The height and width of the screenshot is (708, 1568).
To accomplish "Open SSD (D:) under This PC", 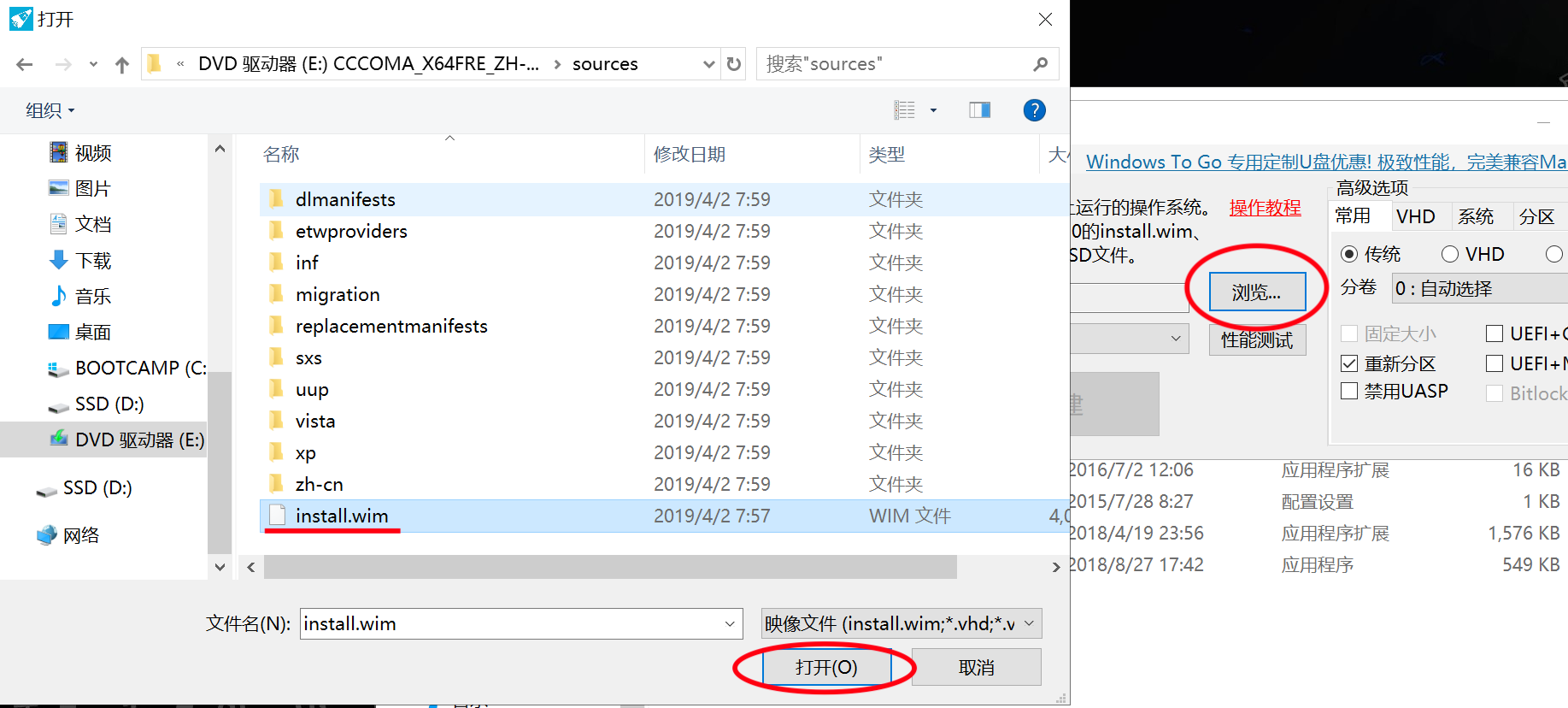I will 109,404.
